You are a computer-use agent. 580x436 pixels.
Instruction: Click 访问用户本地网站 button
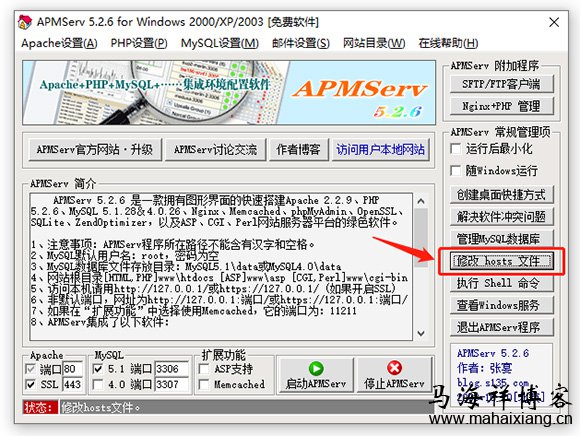pos(381,150)
